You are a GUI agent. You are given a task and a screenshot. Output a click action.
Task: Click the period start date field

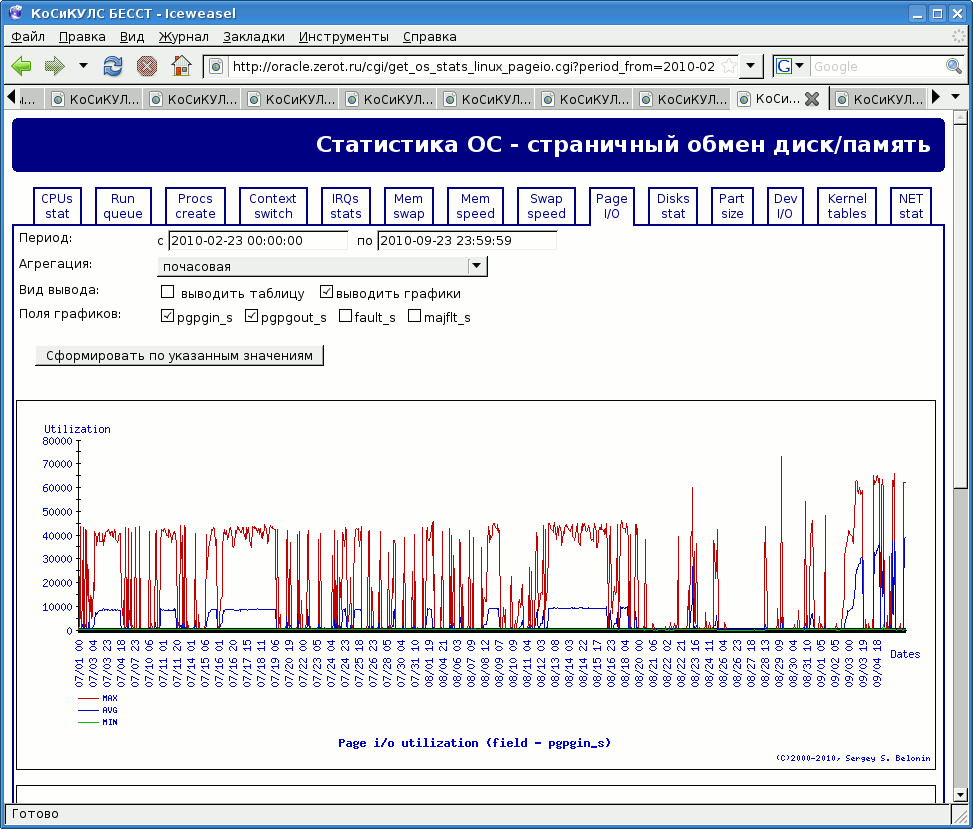click(x=258, y=241)
